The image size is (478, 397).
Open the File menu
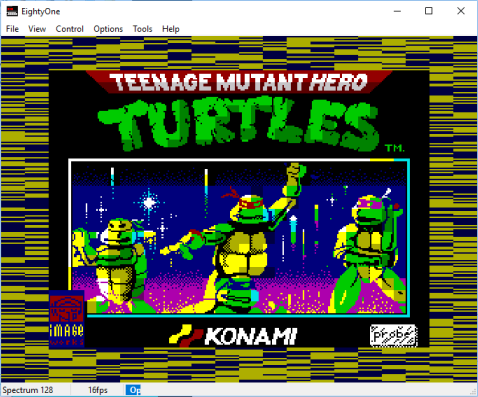12,29
